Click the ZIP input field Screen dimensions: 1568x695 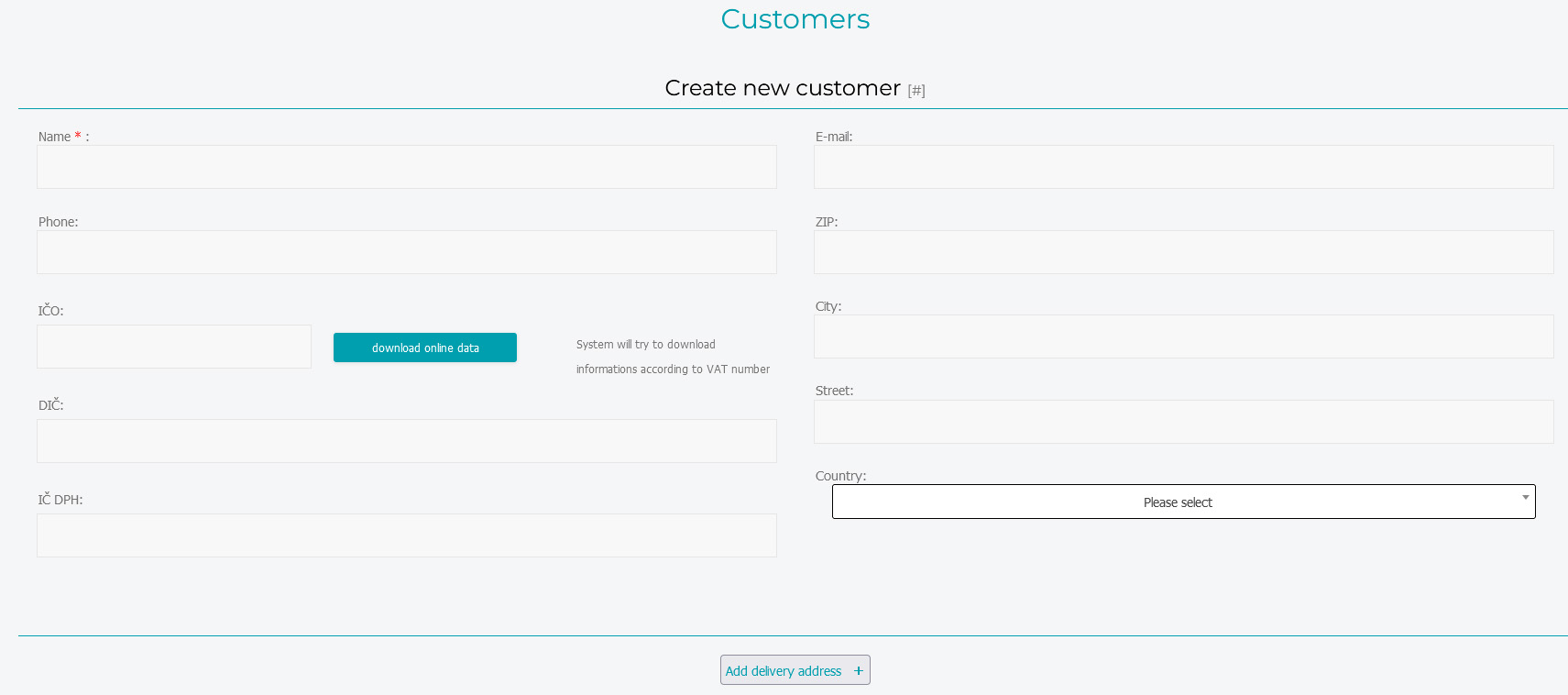(x=1183, y=252)
